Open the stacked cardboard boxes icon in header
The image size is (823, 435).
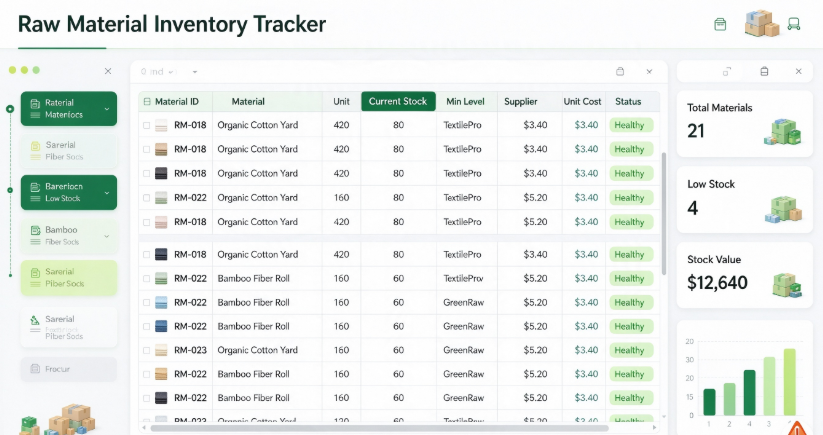(x=762, y=24)
